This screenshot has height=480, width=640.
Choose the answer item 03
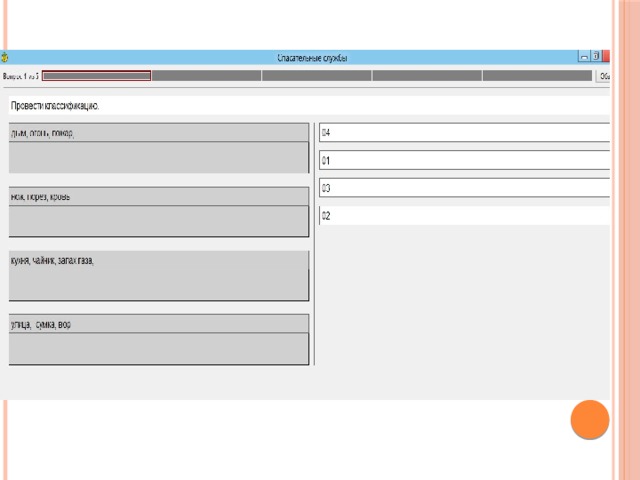coord(464,188)
